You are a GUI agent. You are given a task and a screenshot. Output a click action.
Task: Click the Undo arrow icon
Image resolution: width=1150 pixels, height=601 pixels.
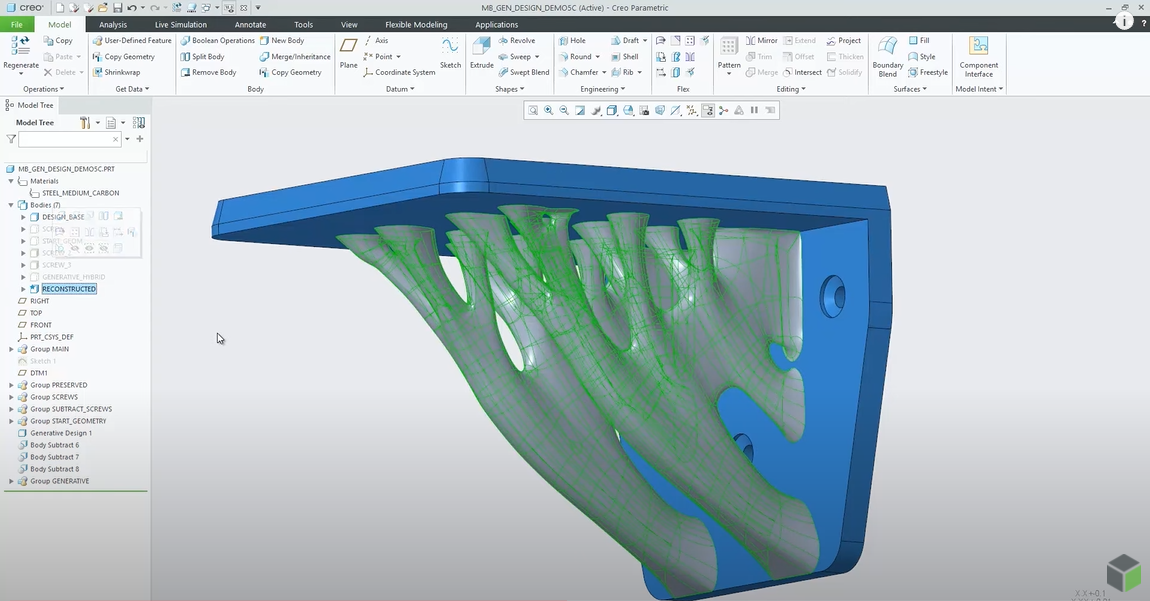(x=132, y=7)
